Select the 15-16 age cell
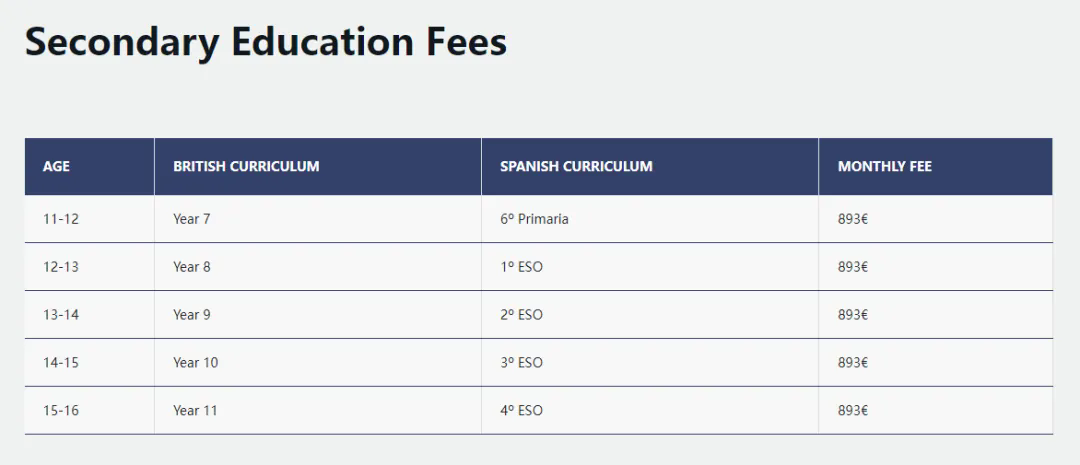Image resolution: width=1080 pixels, height=465 pixels. coord(90,411)
